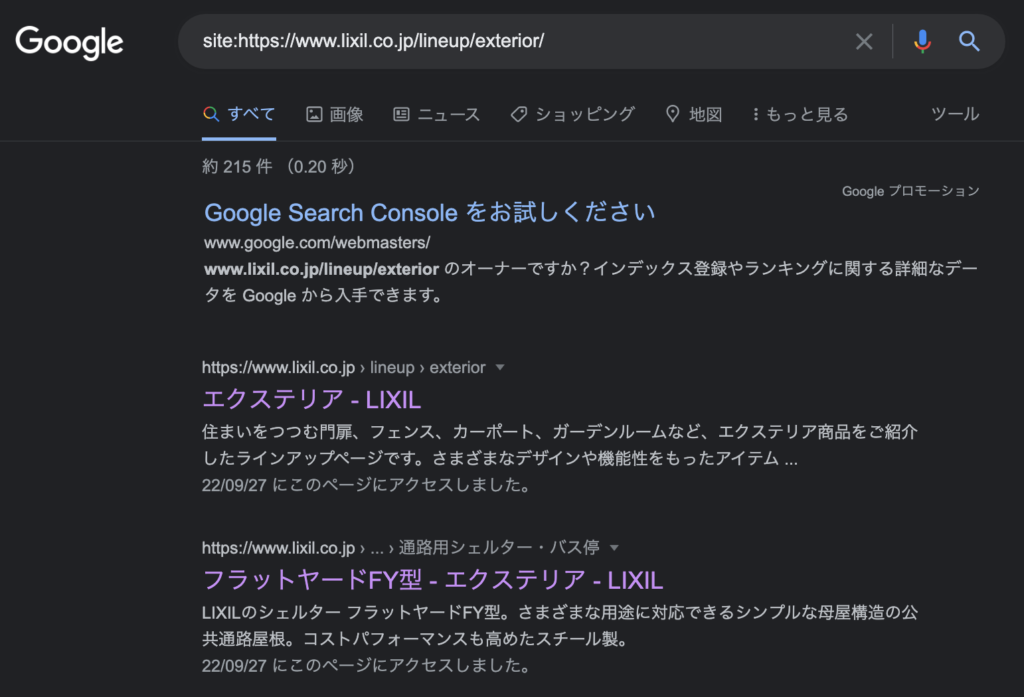Image resolution: width=1024 pixels, height=697 pixels.
Task: Open the 地図 tab
Action: [694, 114]
